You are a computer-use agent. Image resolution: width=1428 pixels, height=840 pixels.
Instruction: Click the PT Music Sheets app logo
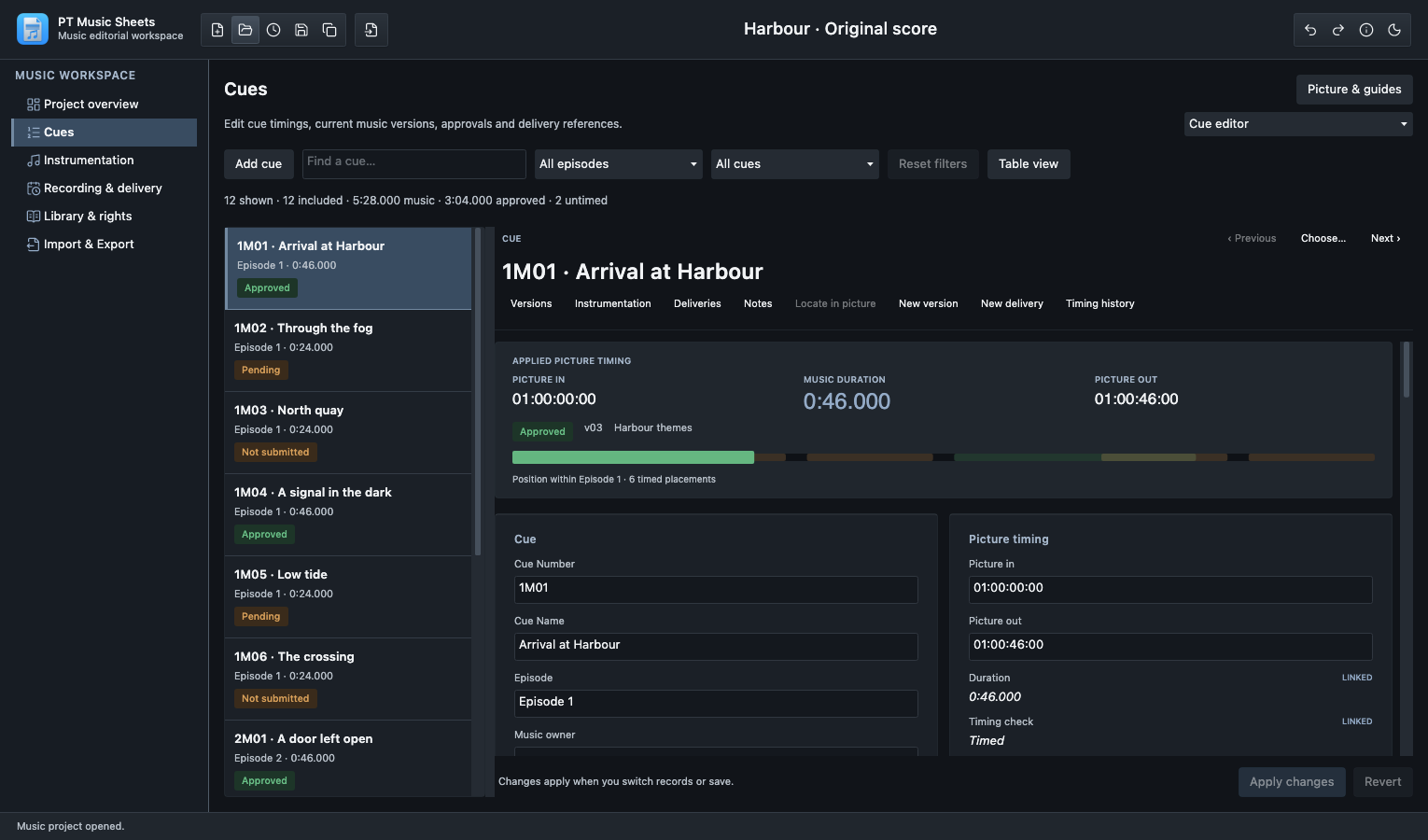[x=33, y=29]
